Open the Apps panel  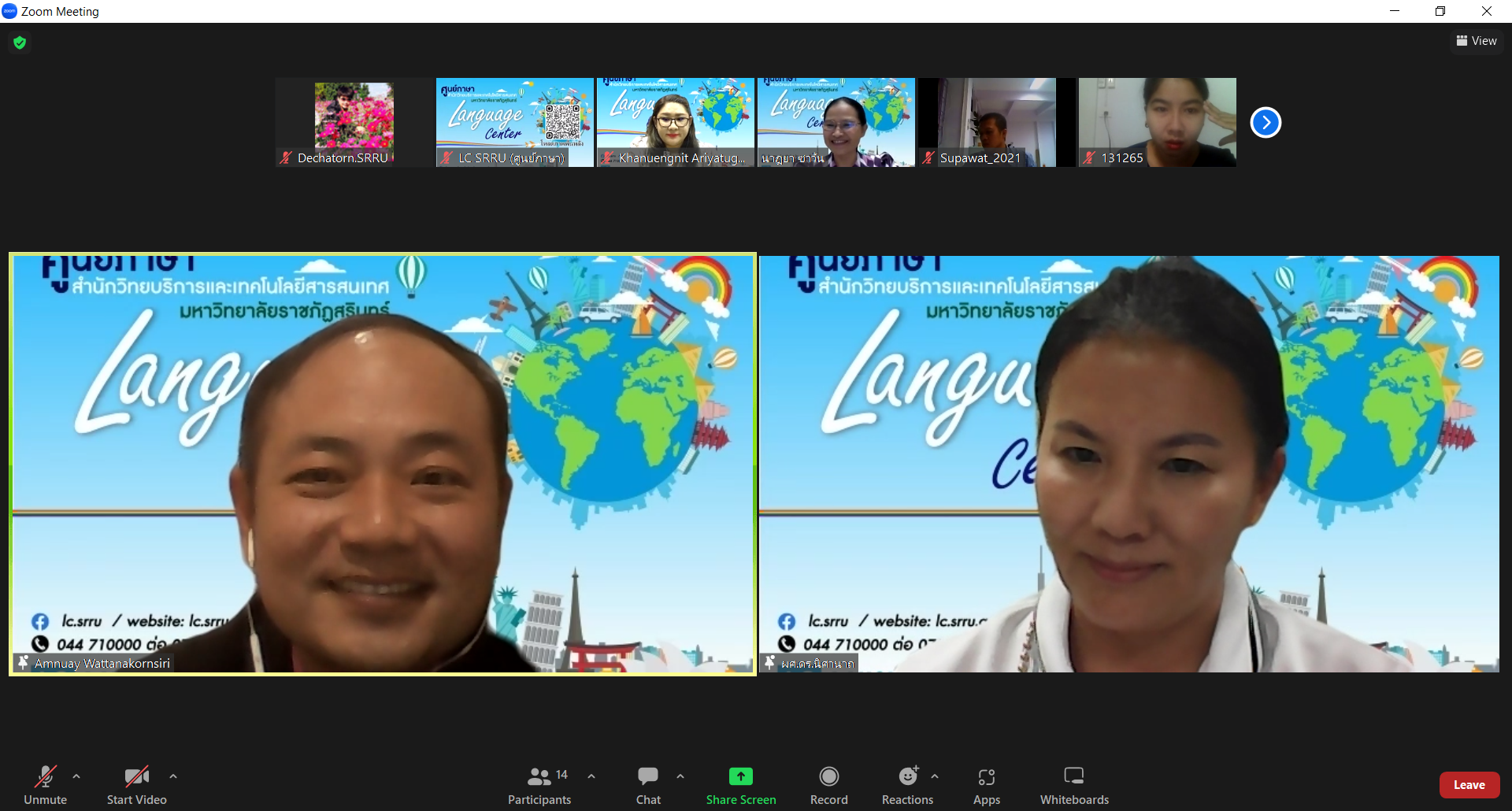986,786
